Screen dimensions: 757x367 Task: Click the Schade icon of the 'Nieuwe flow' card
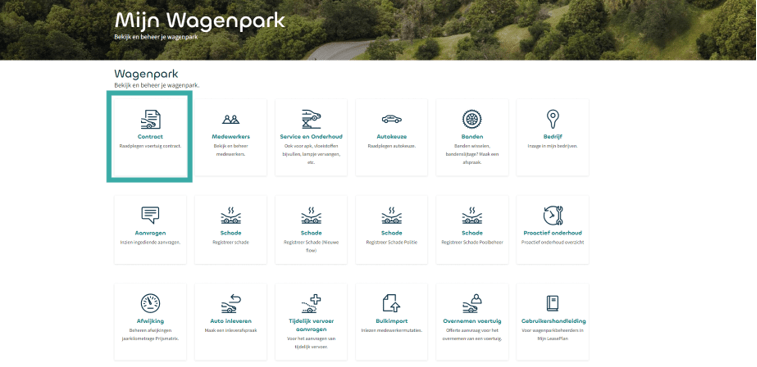[311, 215]
